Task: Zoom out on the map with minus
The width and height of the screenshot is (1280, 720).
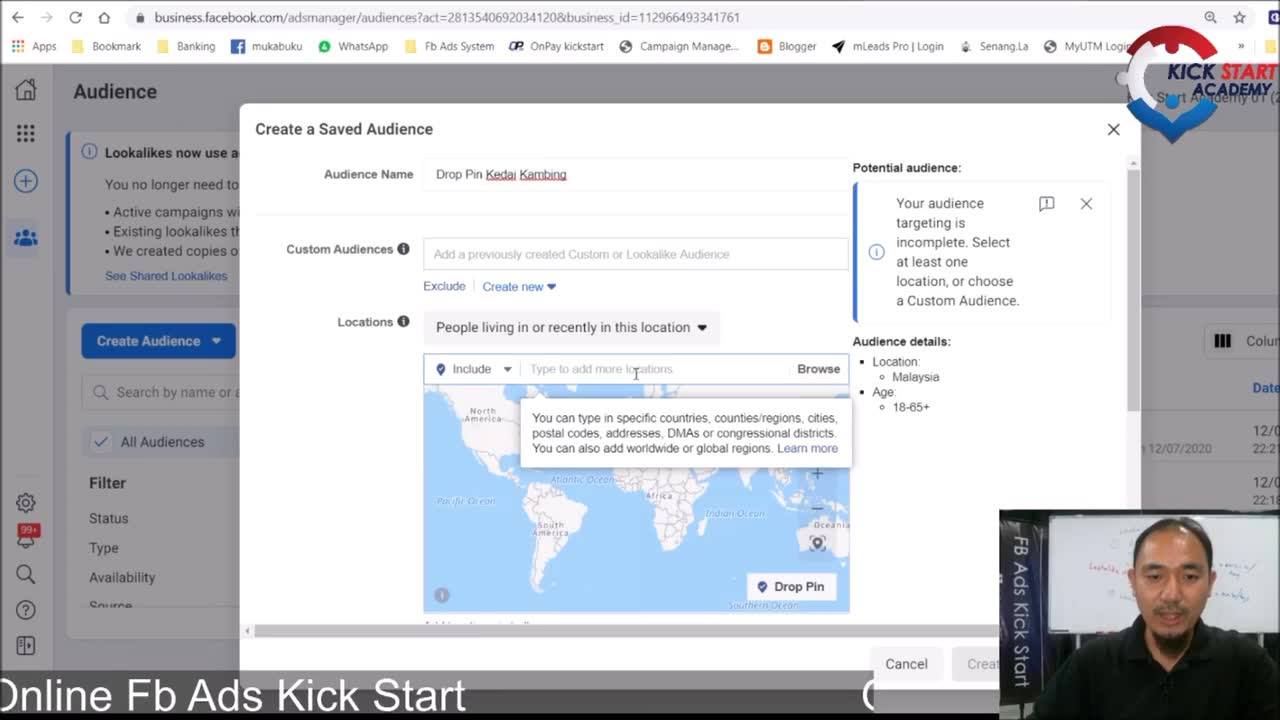Action: point(817,508)
